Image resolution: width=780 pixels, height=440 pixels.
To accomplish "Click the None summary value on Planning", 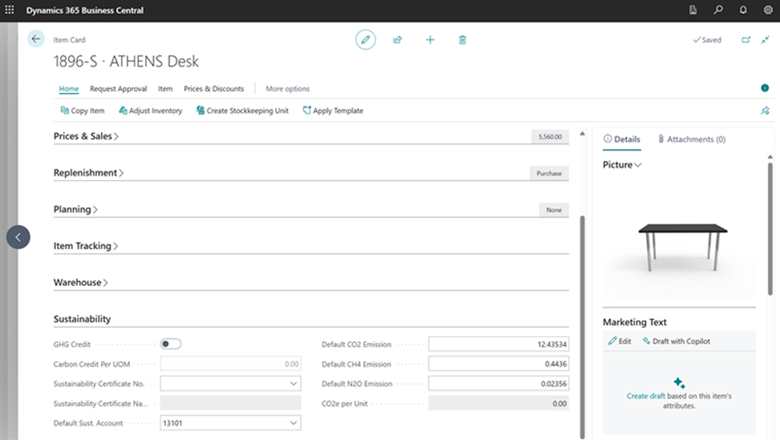I will (554, 210).
